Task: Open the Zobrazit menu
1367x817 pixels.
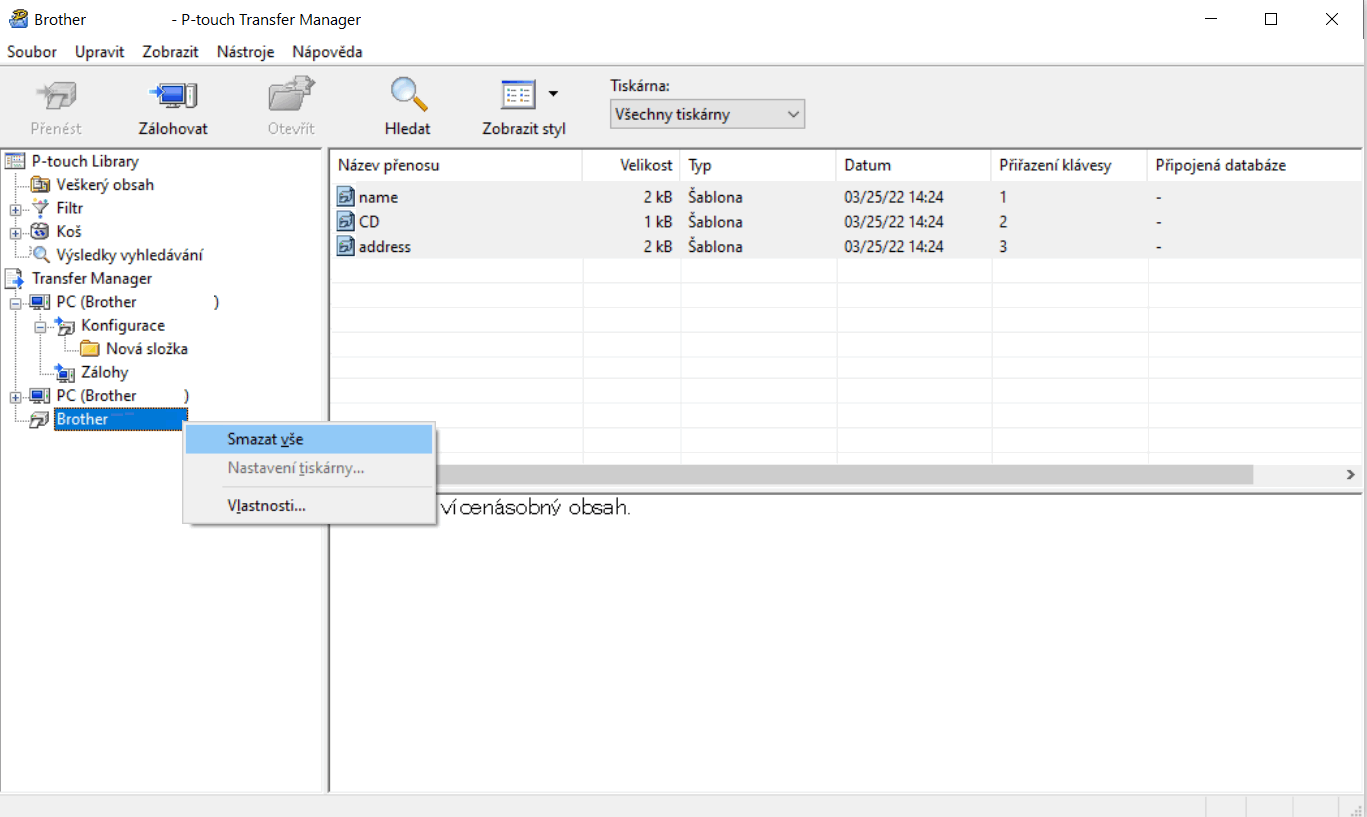Action: pos(170,51)
